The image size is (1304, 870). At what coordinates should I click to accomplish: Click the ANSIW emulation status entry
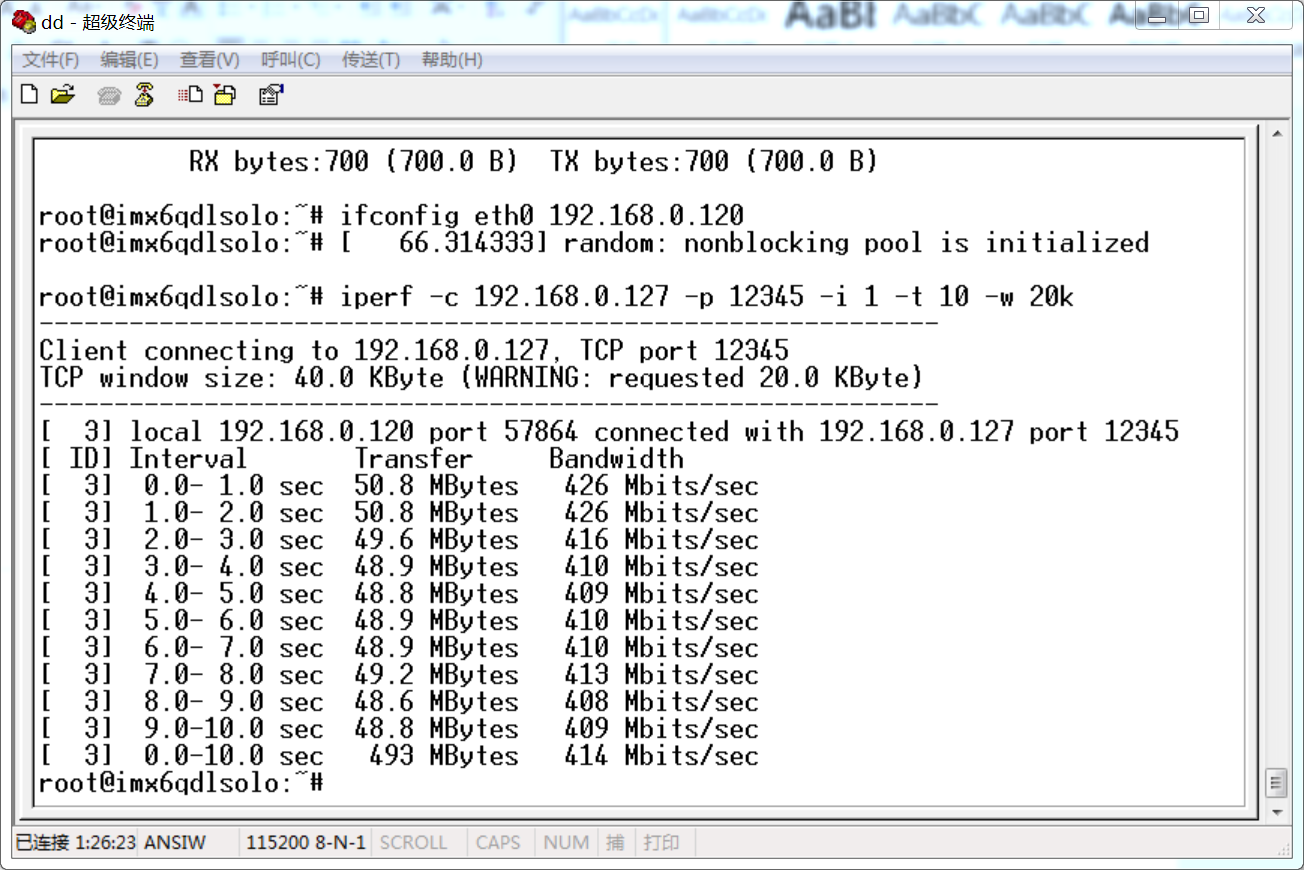175,842
